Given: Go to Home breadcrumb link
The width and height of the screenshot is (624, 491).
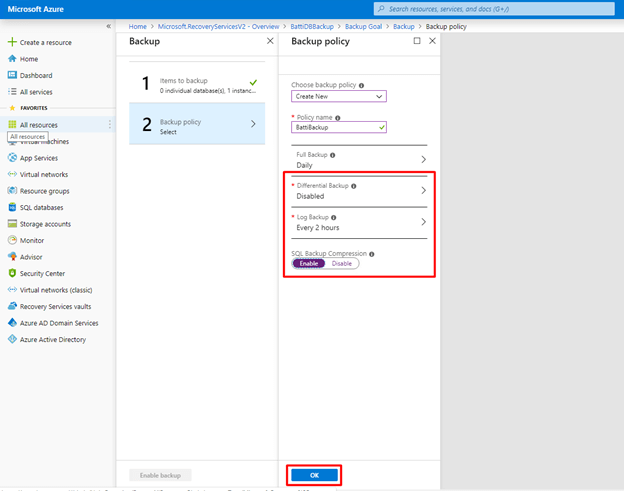Looking at the screenshot, I should [x=137, y=26].
